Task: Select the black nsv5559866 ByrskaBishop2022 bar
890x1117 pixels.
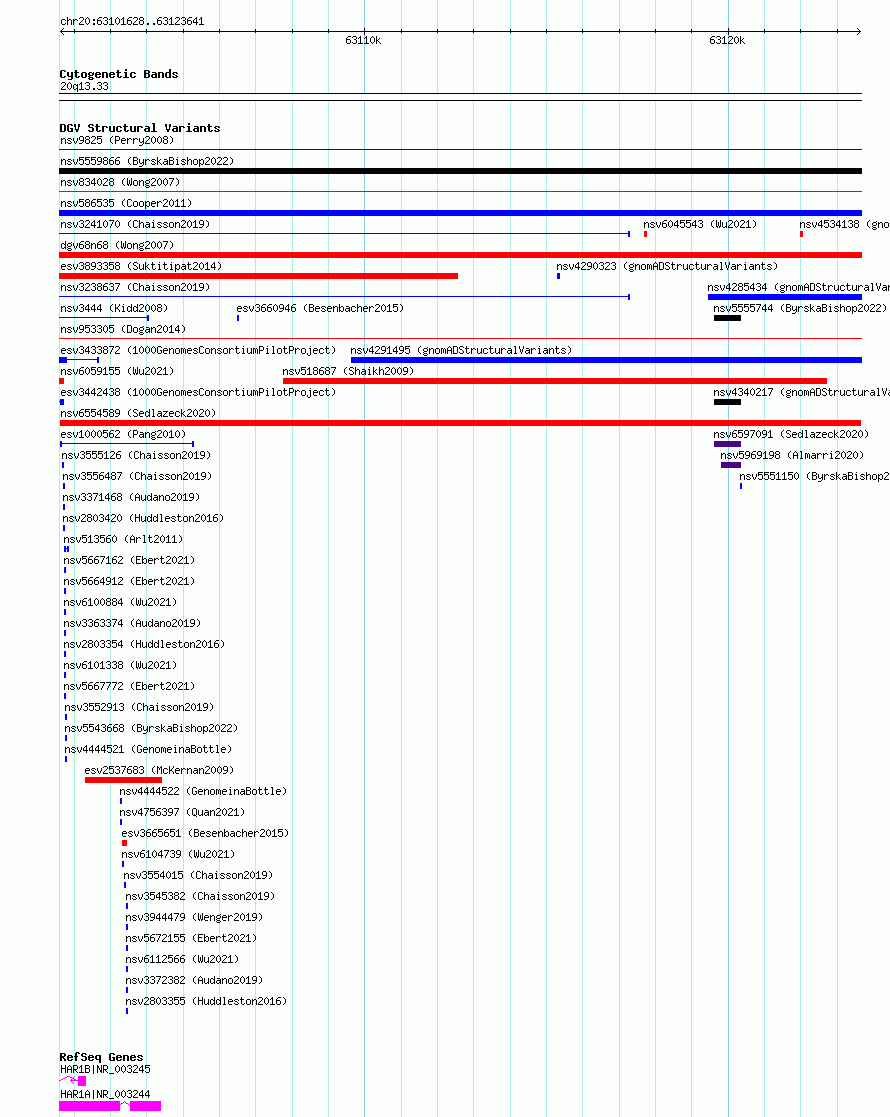Action: (460, 171)
